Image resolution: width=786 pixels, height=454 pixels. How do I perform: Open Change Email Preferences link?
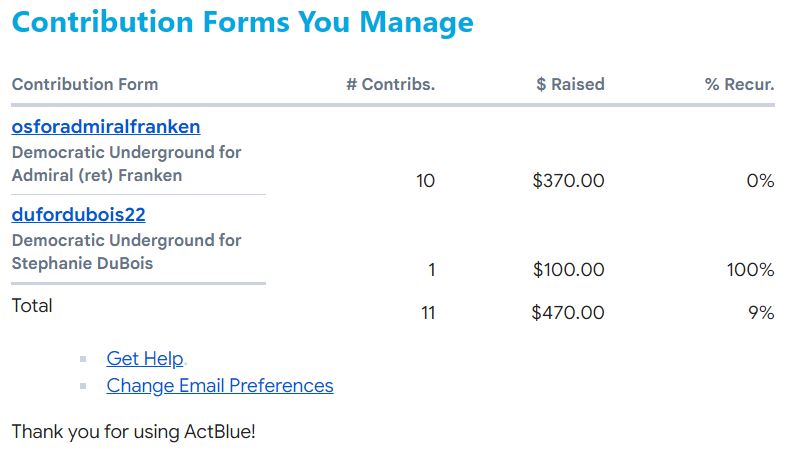[x=220, y=386]
